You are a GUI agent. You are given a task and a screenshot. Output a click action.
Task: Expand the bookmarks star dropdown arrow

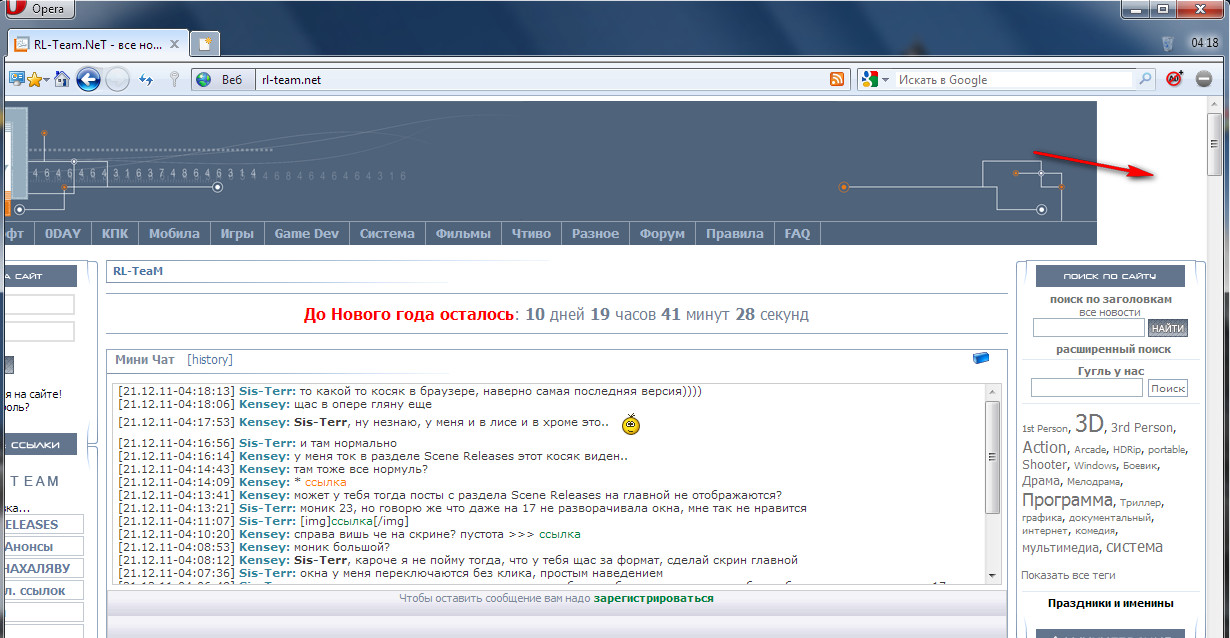coord(46,80)
